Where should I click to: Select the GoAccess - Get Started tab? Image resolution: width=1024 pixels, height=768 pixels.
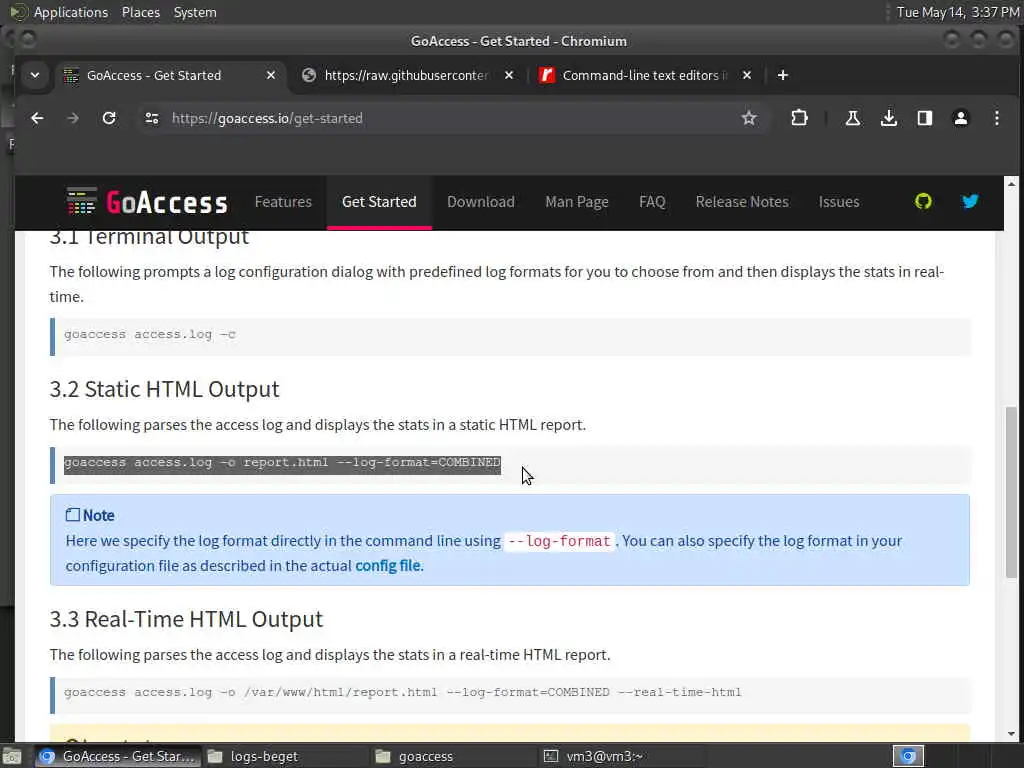pos(154,75)
